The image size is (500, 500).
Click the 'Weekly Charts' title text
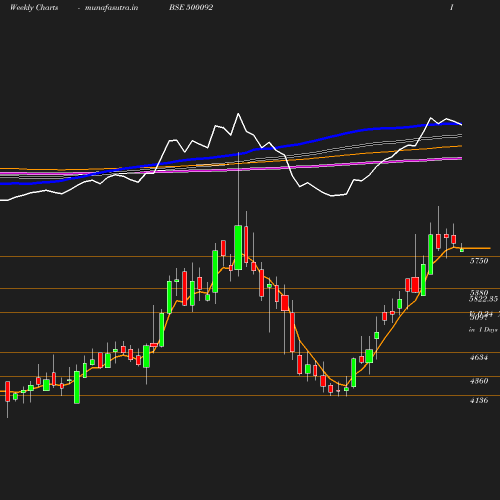tap(34, 8)
